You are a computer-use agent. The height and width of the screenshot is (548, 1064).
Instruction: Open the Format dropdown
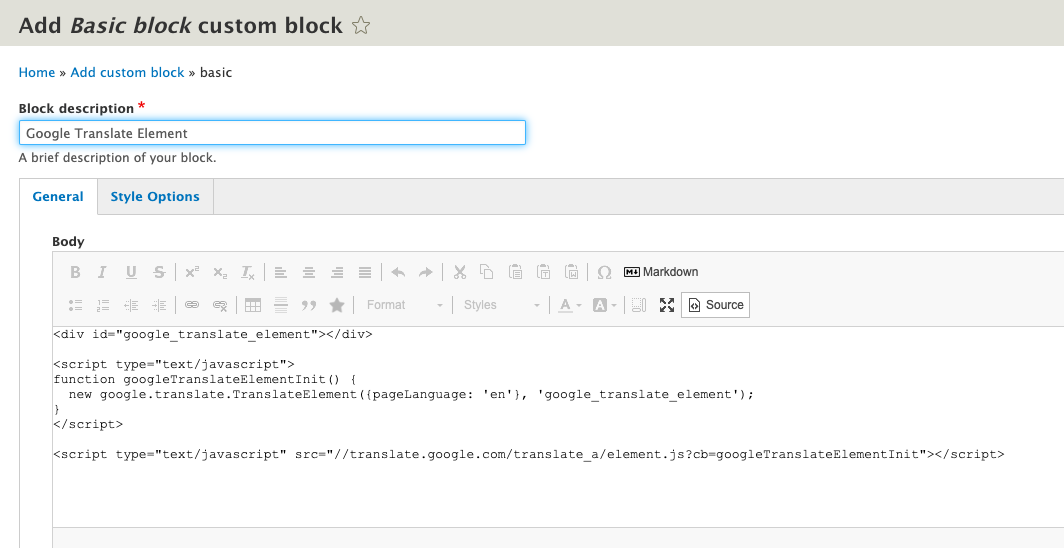404,305
